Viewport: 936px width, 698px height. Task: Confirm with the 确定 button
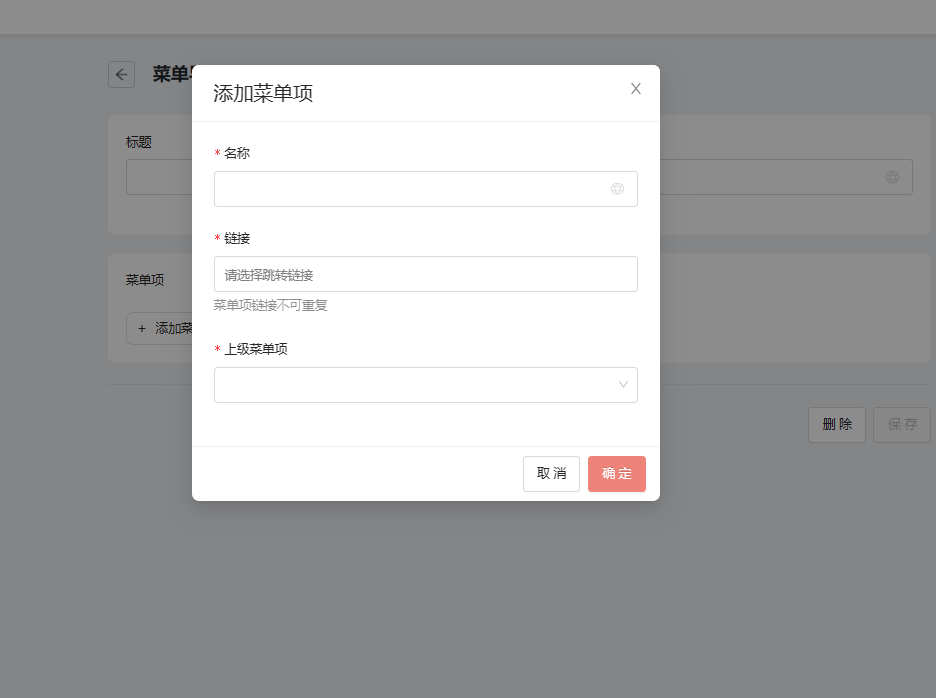click(x=617, y=474)
